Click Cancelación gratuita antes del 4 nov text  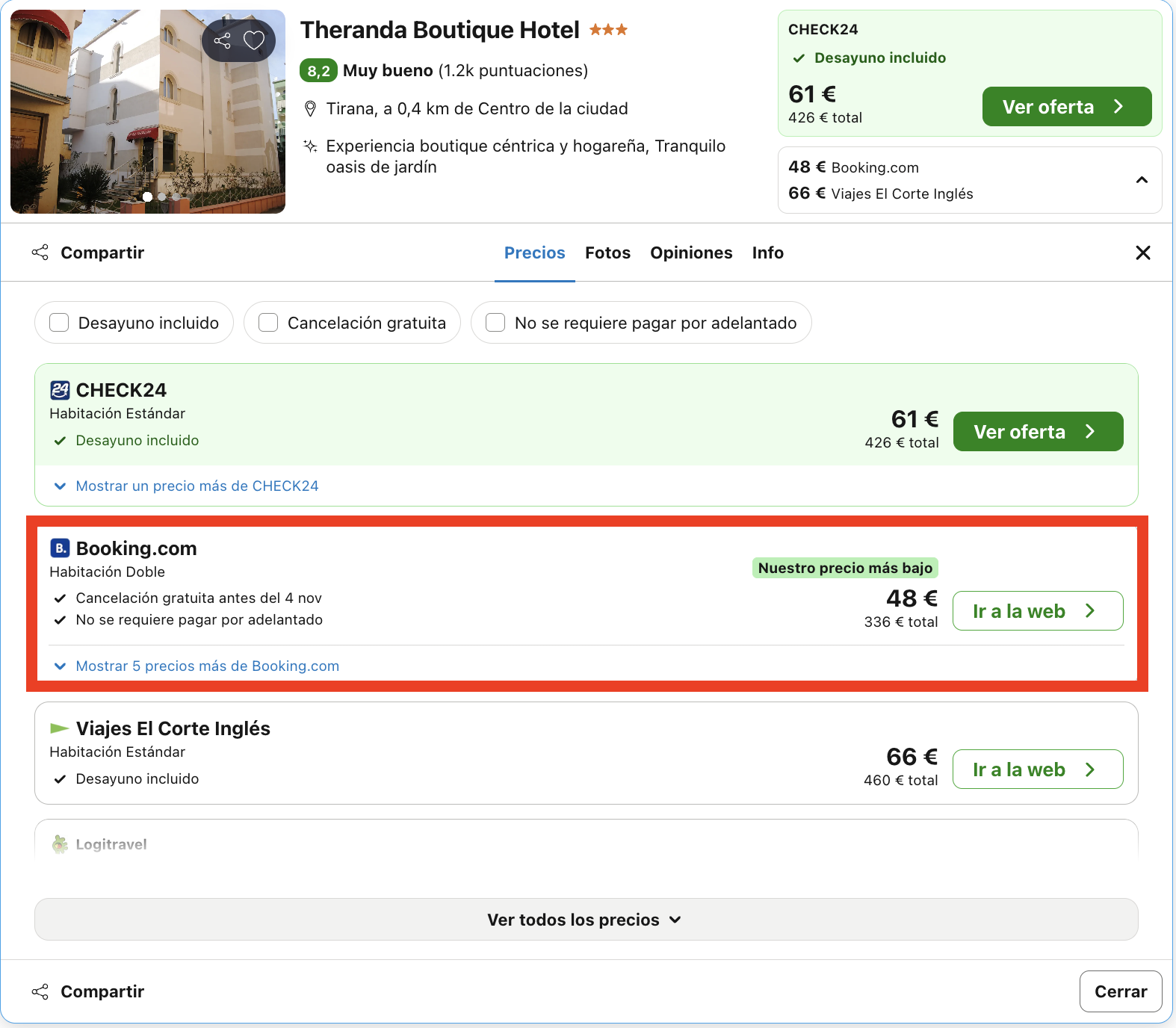click(199, 598)
